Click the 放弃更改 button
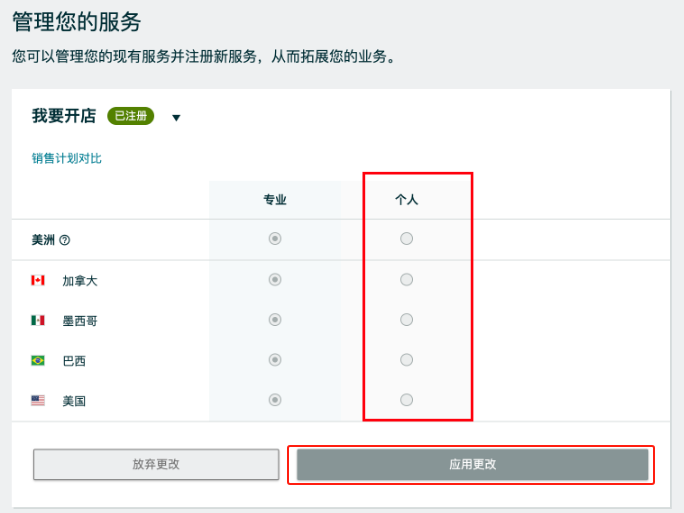684x513 pixels. [x=156, y=465]
